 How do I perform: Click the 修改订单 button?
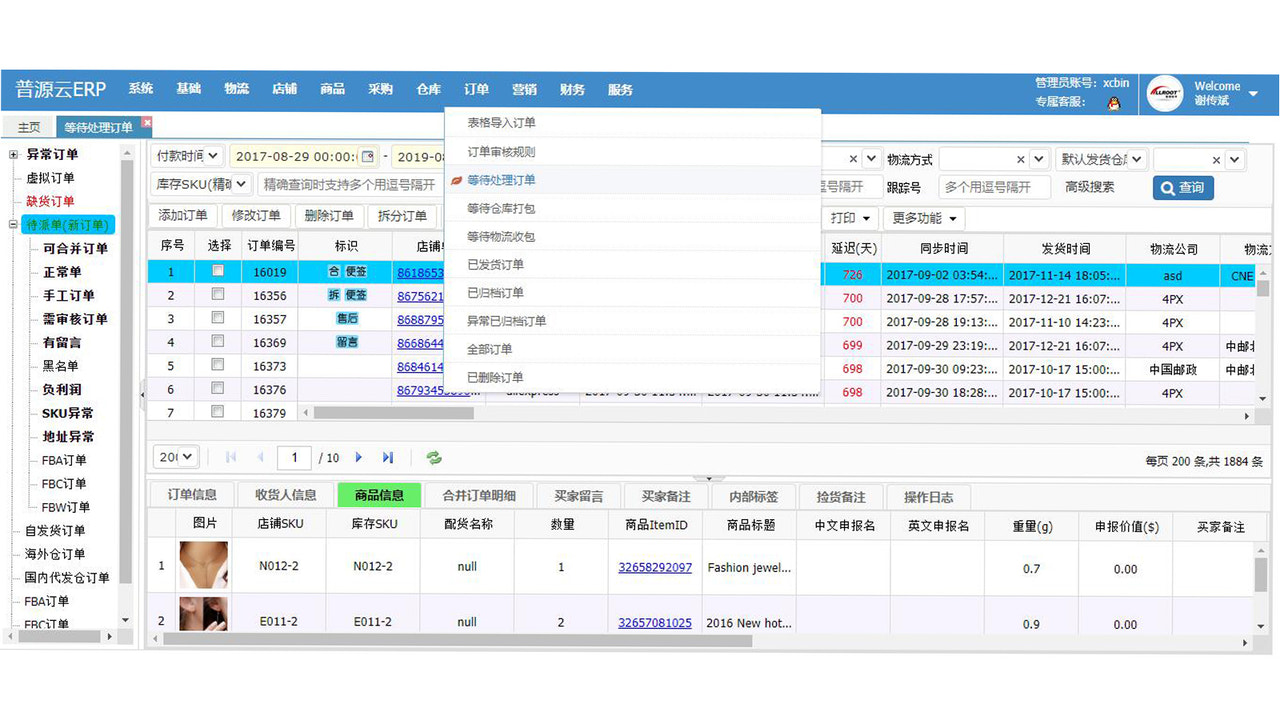256,216
